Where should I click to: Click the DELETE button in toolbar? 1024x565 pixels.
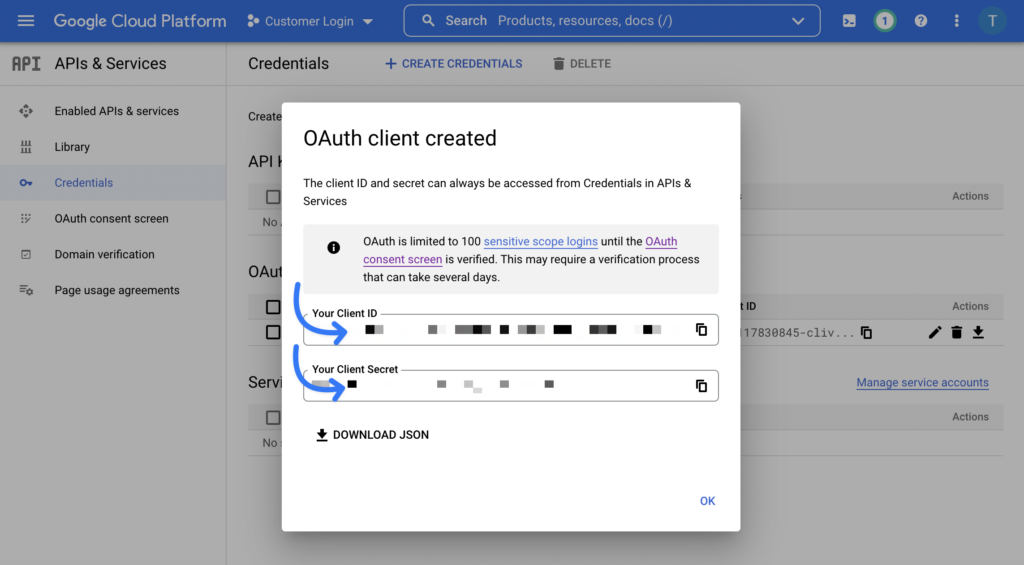coord(582,63)
